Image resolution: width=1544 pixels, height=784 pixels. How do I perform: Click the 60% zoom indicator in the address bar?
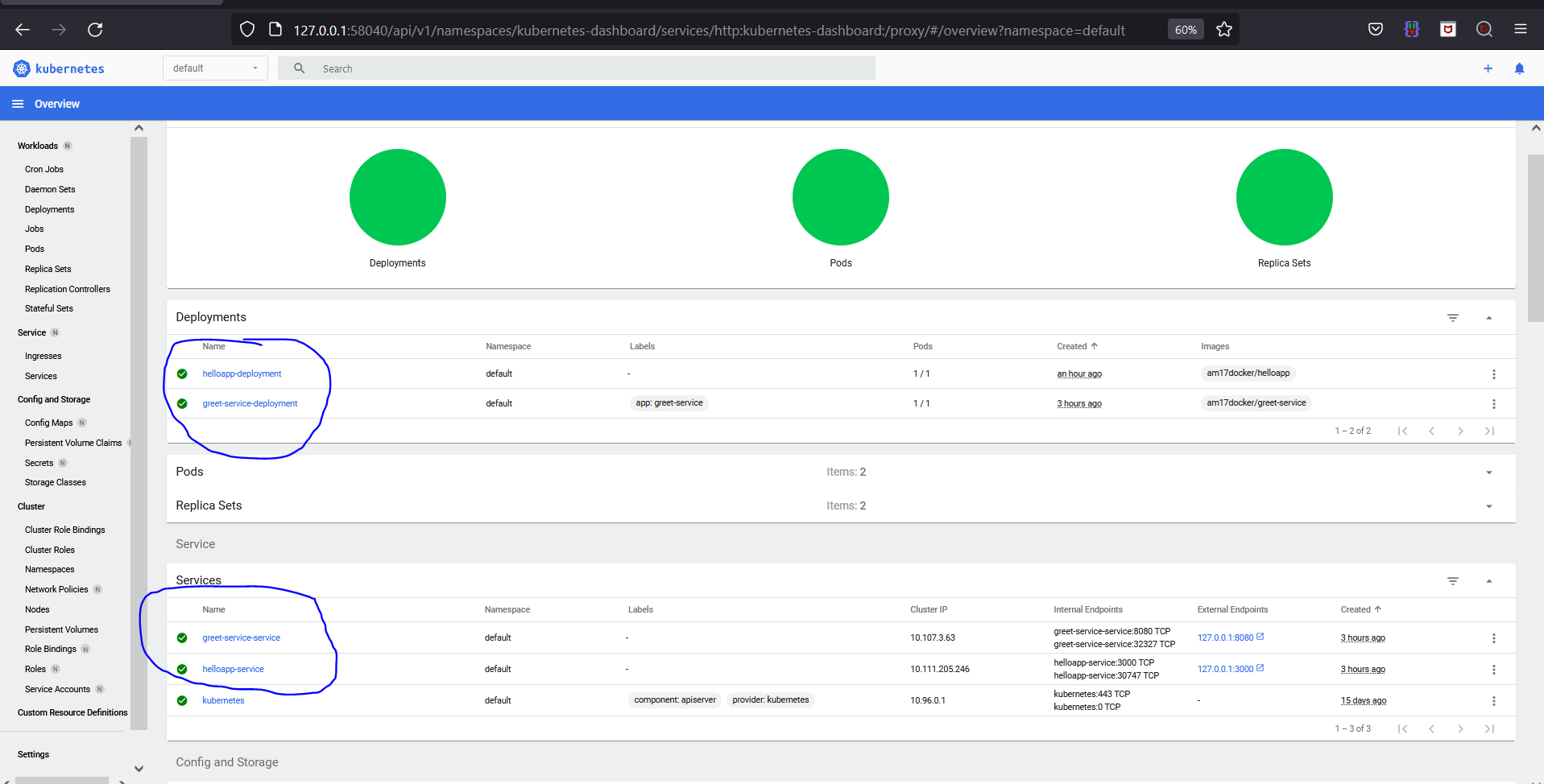tap(1185, 29)
